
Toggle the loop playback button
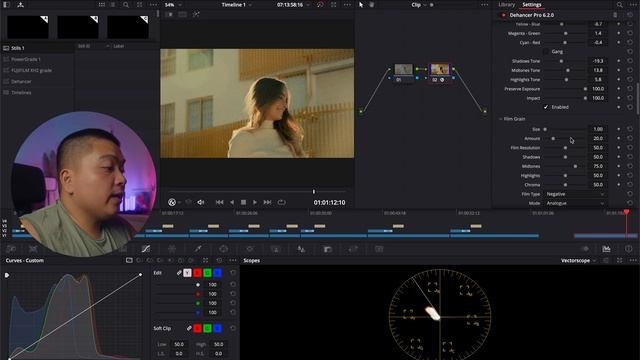[282, 202]
